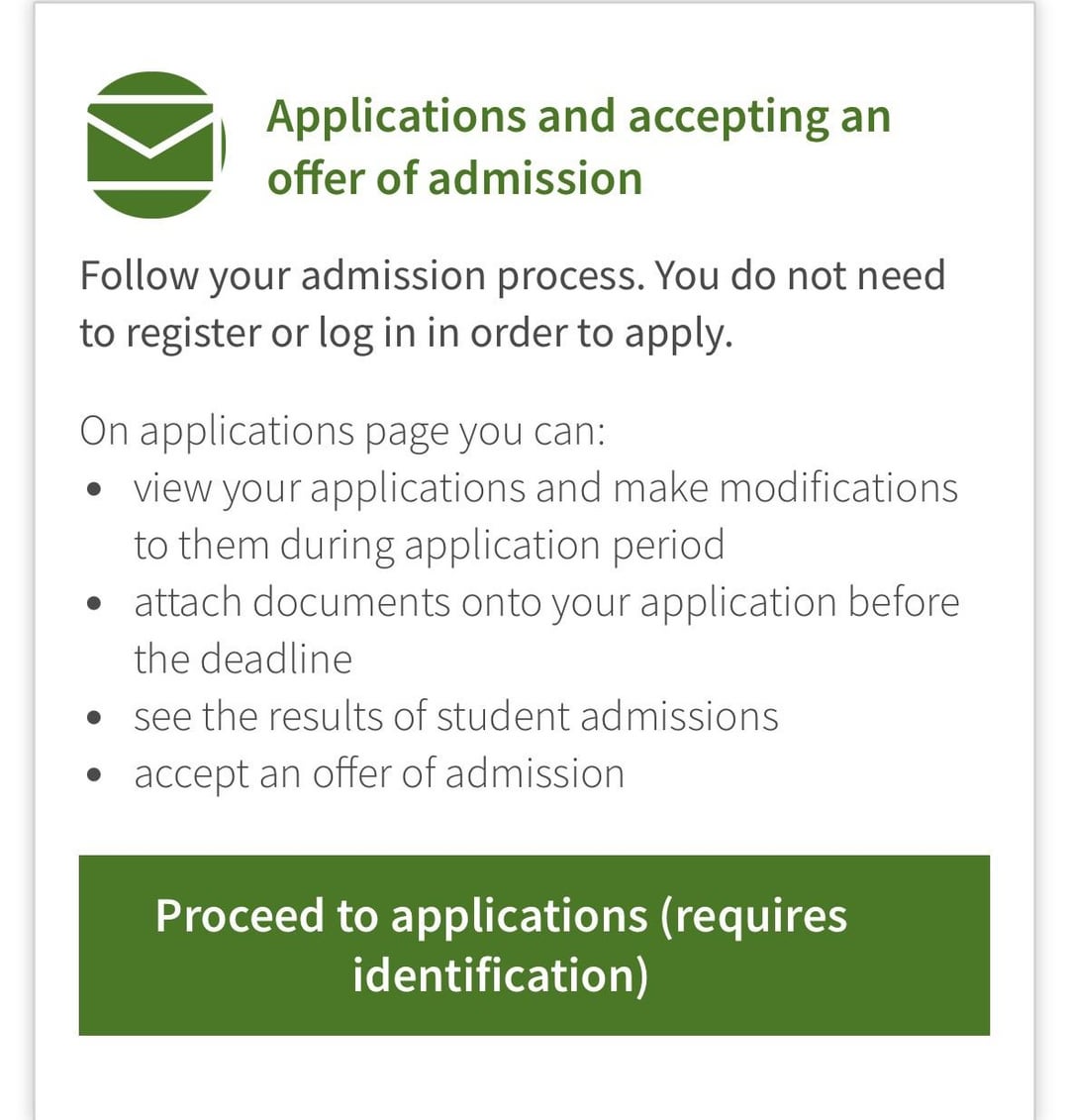Click bullet dot beside 'attach documents'
Image resolution: width=1069 pixels, height=1120 pixels.
point(94,603)
